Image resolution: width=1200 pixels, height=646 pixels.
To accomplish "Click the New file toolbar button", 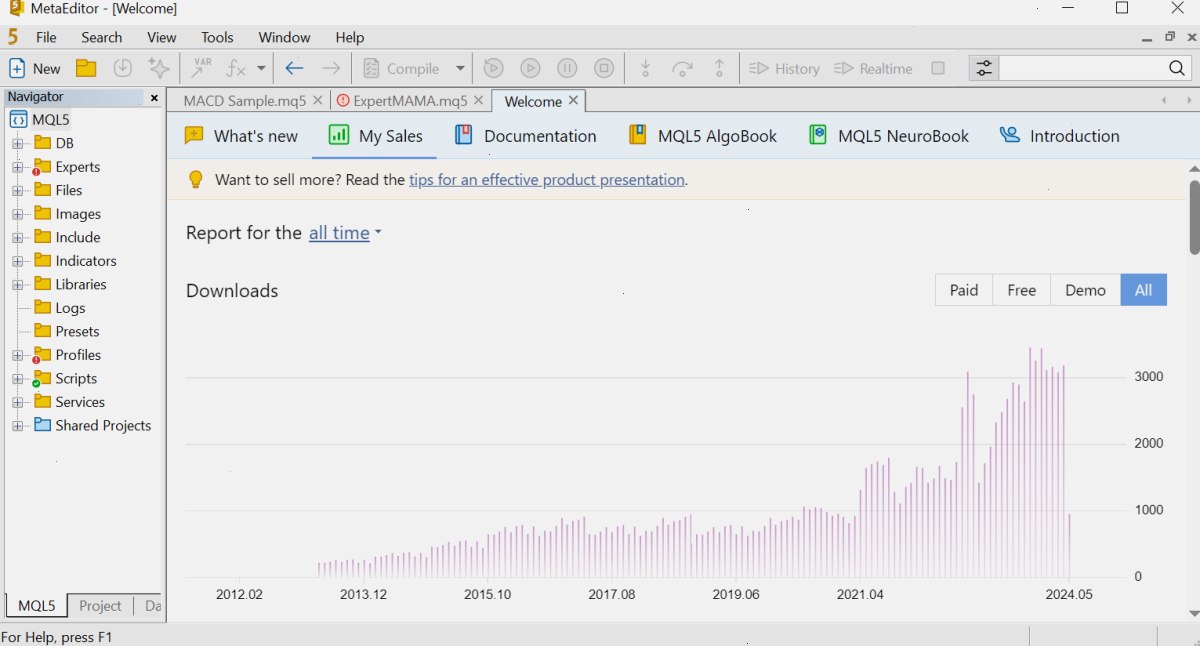I will pyautogui.click(x=35, y=68).
